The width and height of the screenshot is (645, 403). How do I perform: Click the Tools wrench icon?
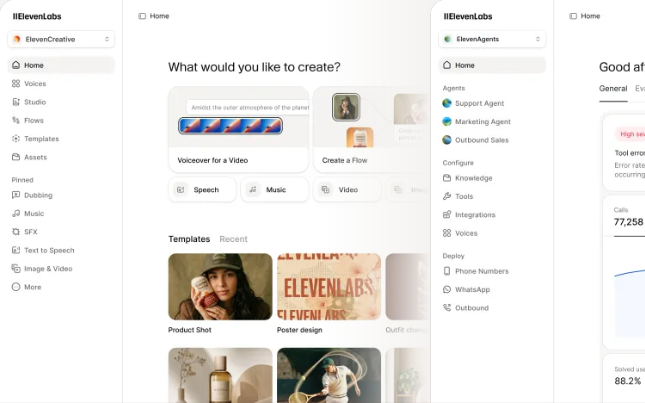[x=447, y=196]
